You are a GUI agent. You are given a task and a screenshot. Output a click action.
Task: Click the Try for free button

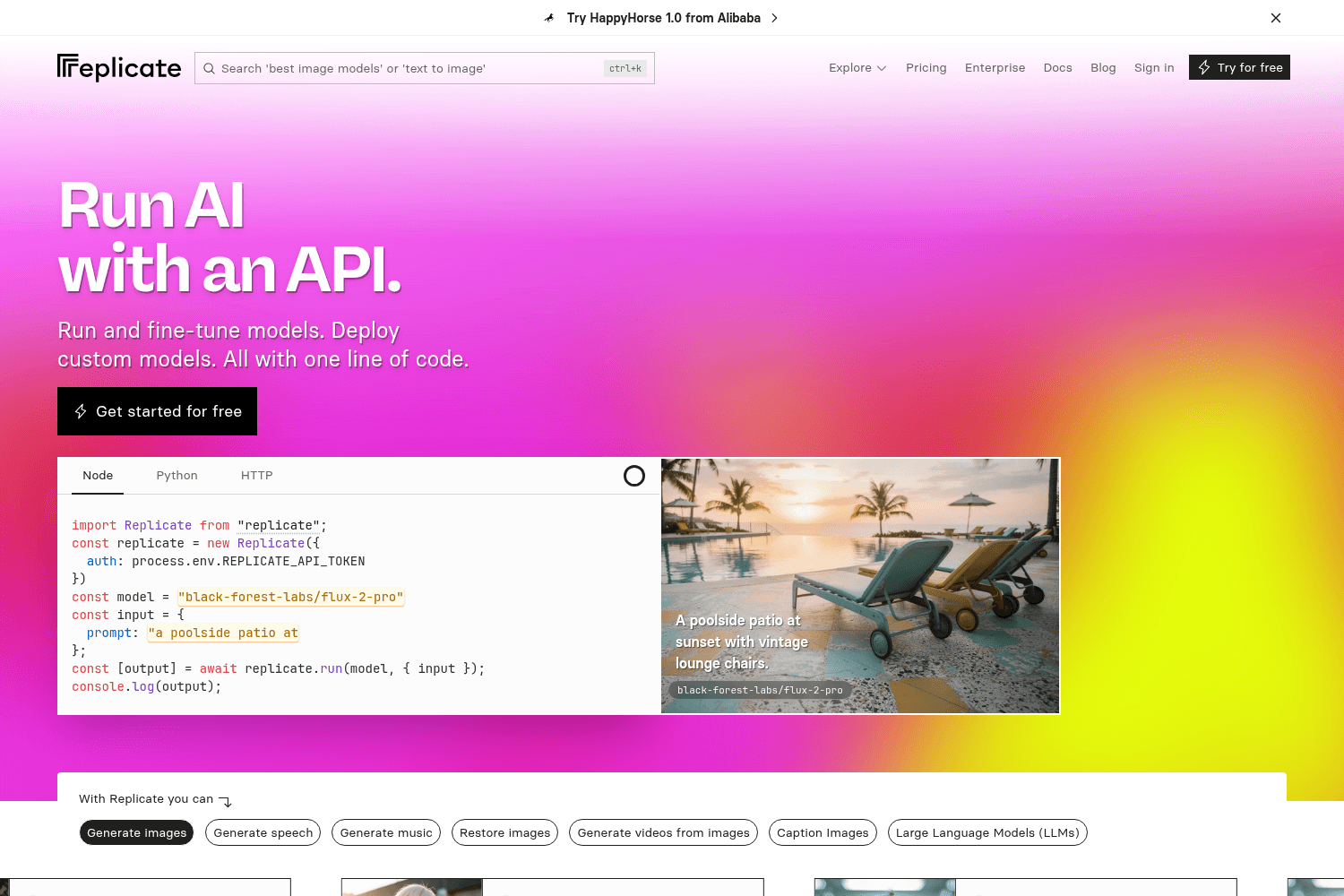[x=1239, y=67]
